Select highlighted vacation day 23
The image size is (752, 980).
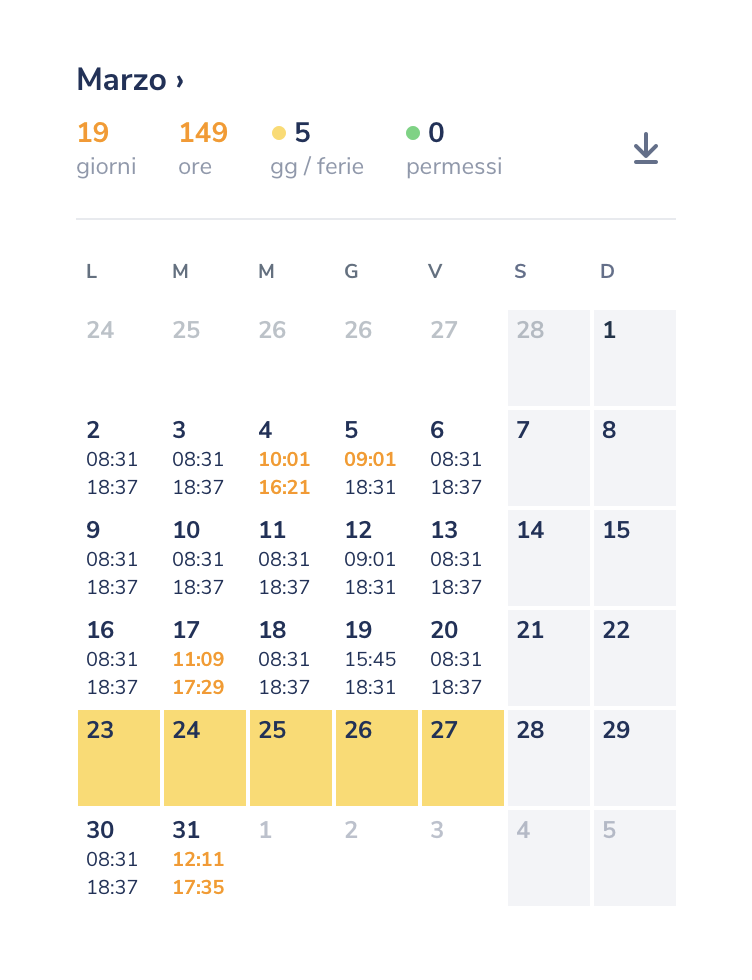coord(119,757)
